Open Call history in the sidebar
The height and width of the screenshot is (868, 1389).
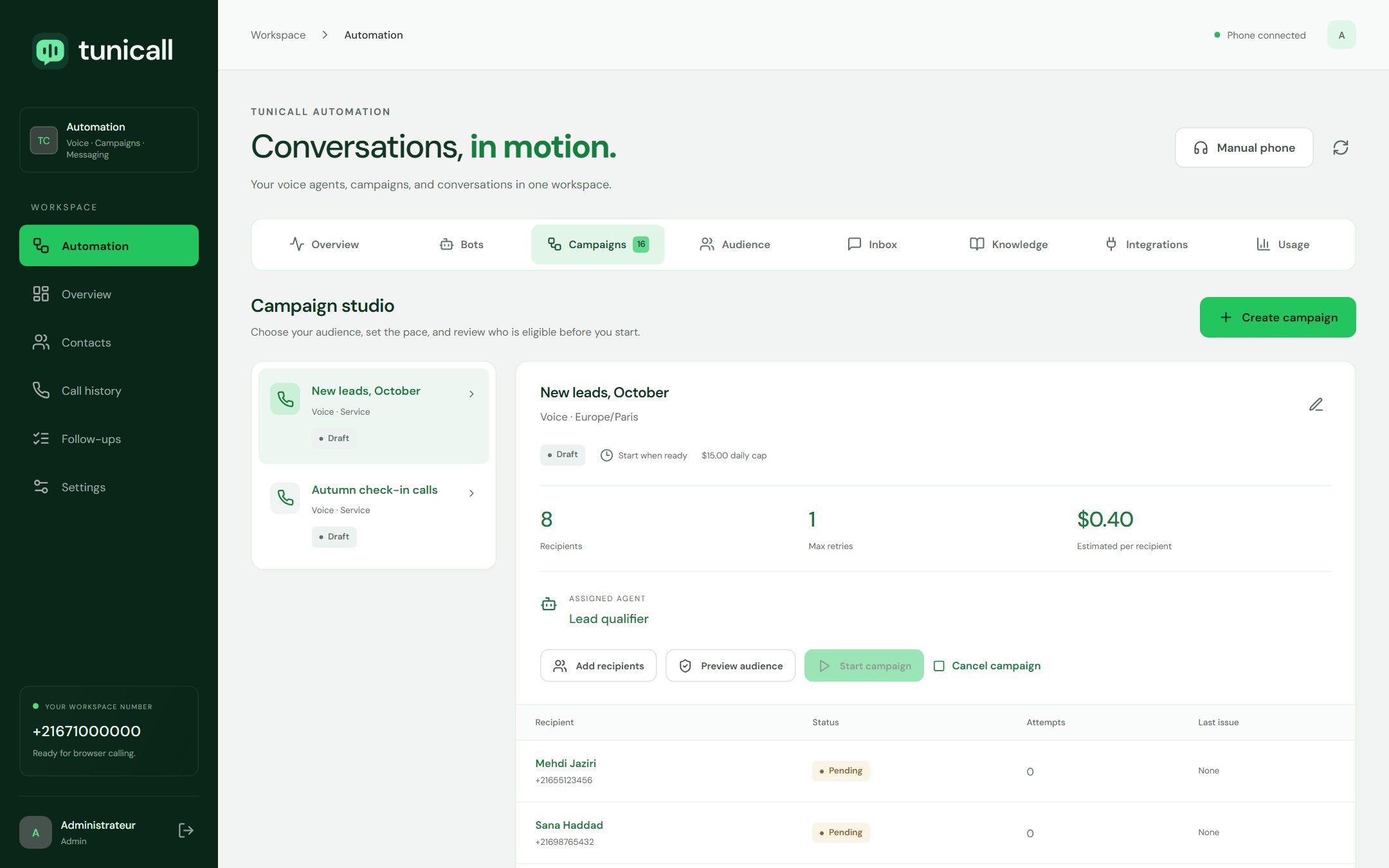click(109, 391)
